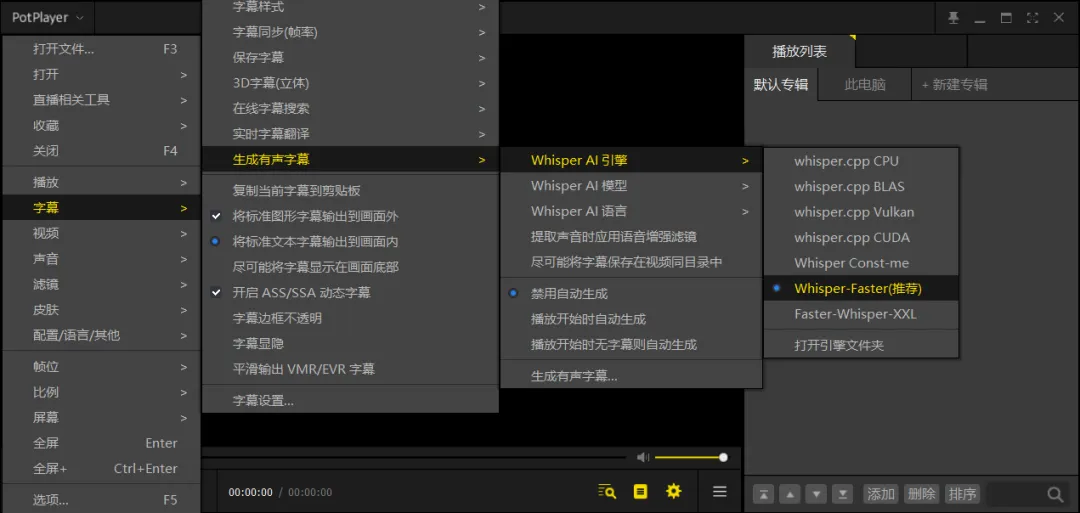
Task: Open the PotPlayer main menu button
Action: pos(48,17)
